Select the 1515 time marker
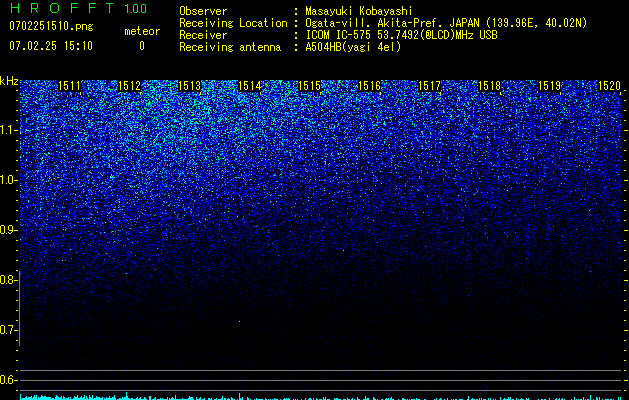The height and width of the screenshot is (400, 629). pyautogui.click(x=309, y=86)
